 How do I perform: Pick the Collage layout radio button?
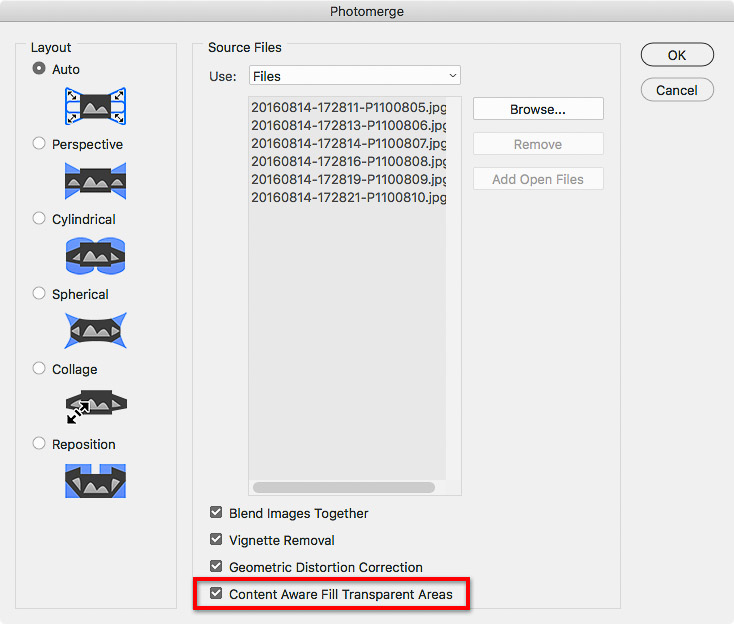(39, 368)
